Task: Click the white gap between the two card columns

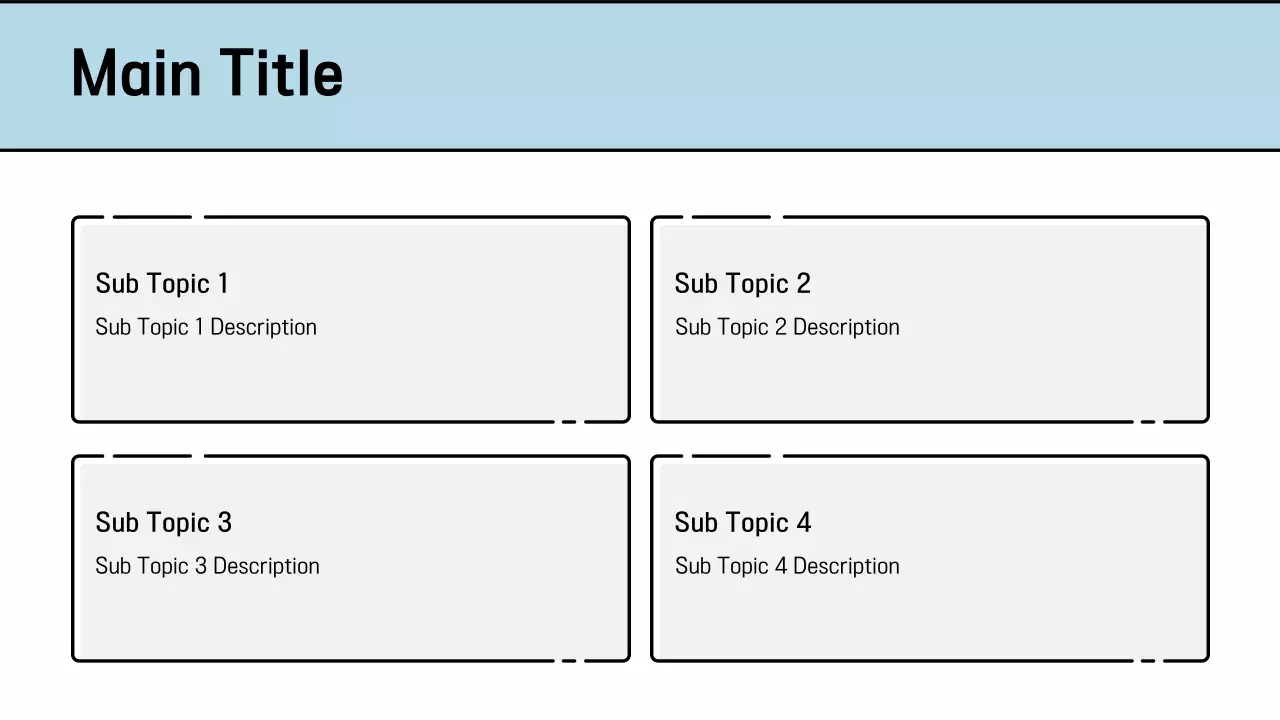Action: pos(640,440)
